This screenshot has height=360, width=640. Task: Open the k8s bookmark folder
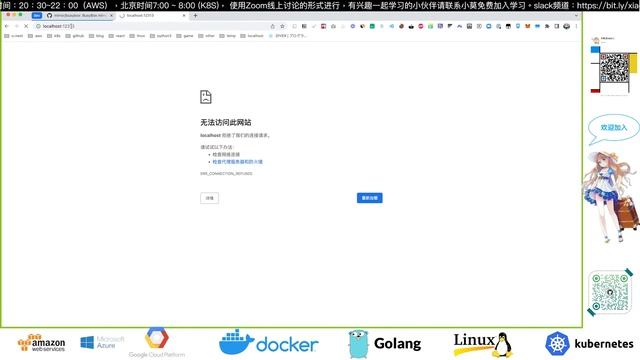[x=54, y=36]
